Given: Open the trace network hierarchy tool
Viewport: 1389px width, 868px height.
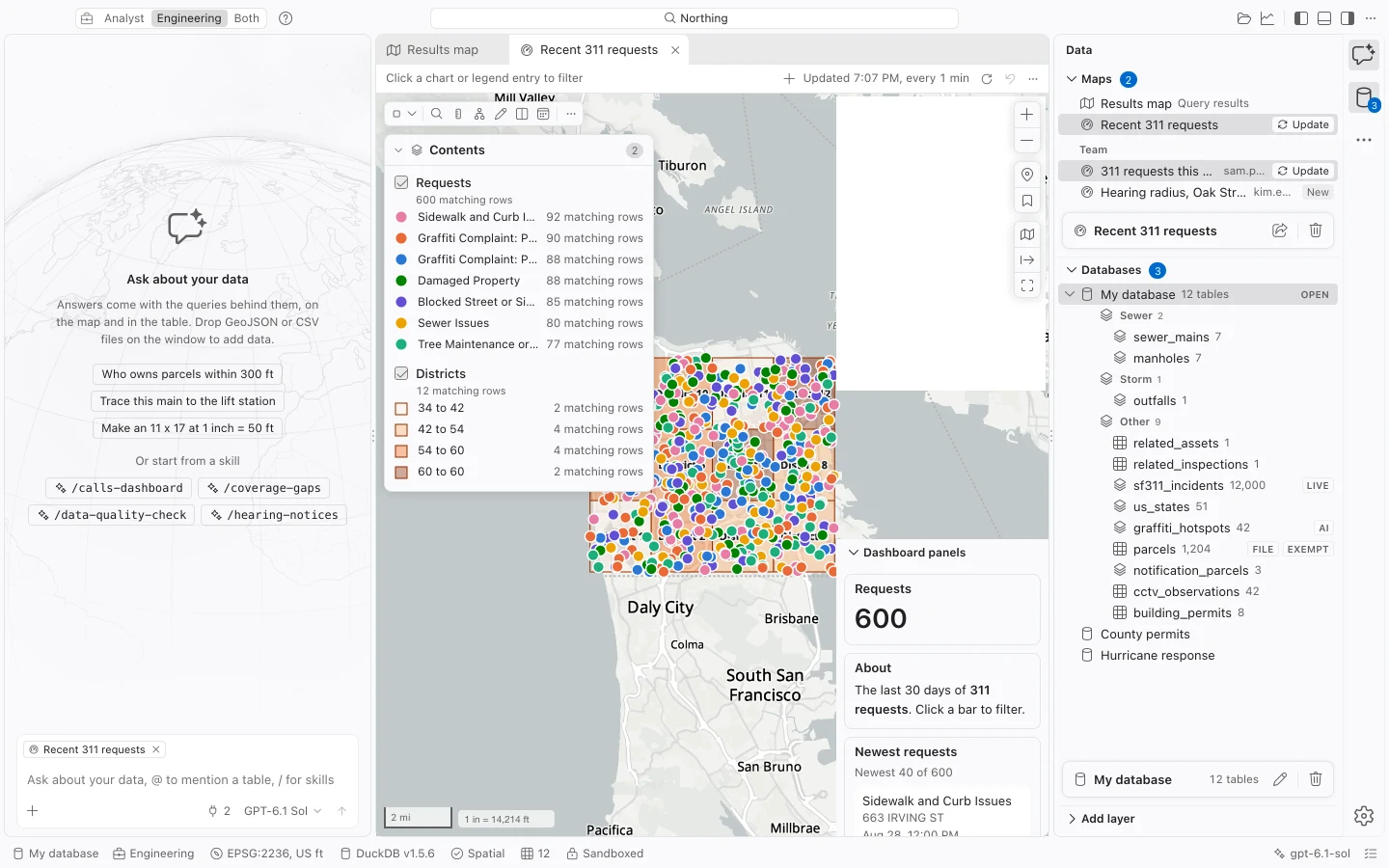Looking at the screenshot, I should (x=479, y=114).
